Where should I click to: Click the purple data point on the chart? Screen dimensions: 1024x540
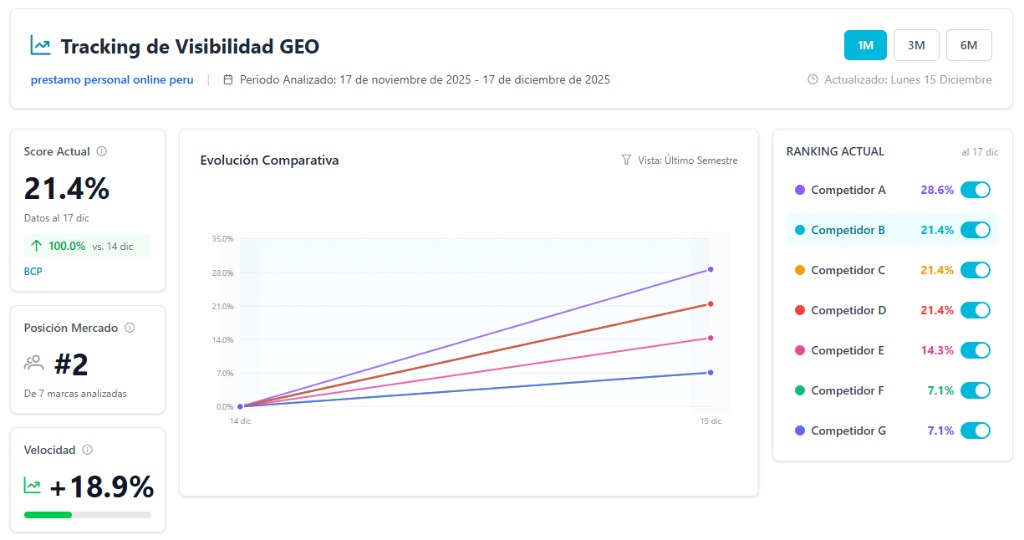pos(710,269)
